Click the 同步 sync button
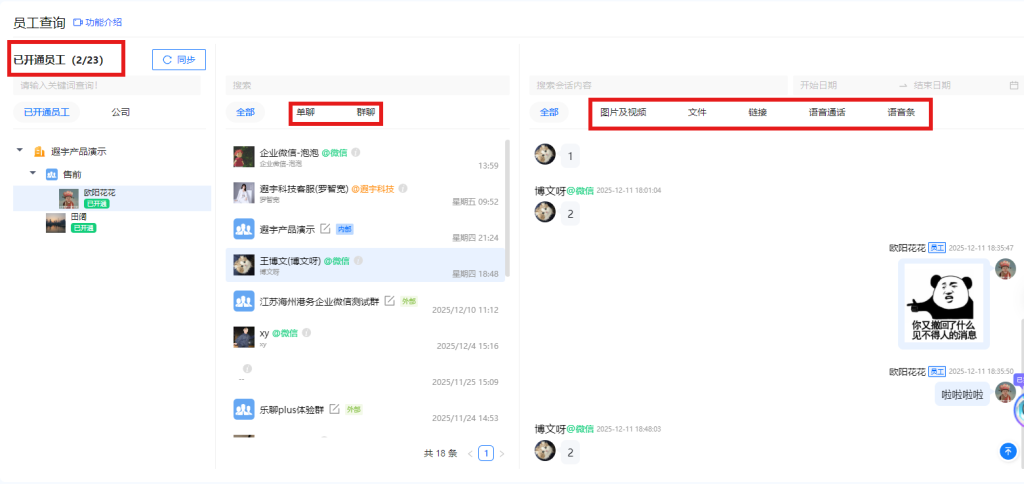 179,60
